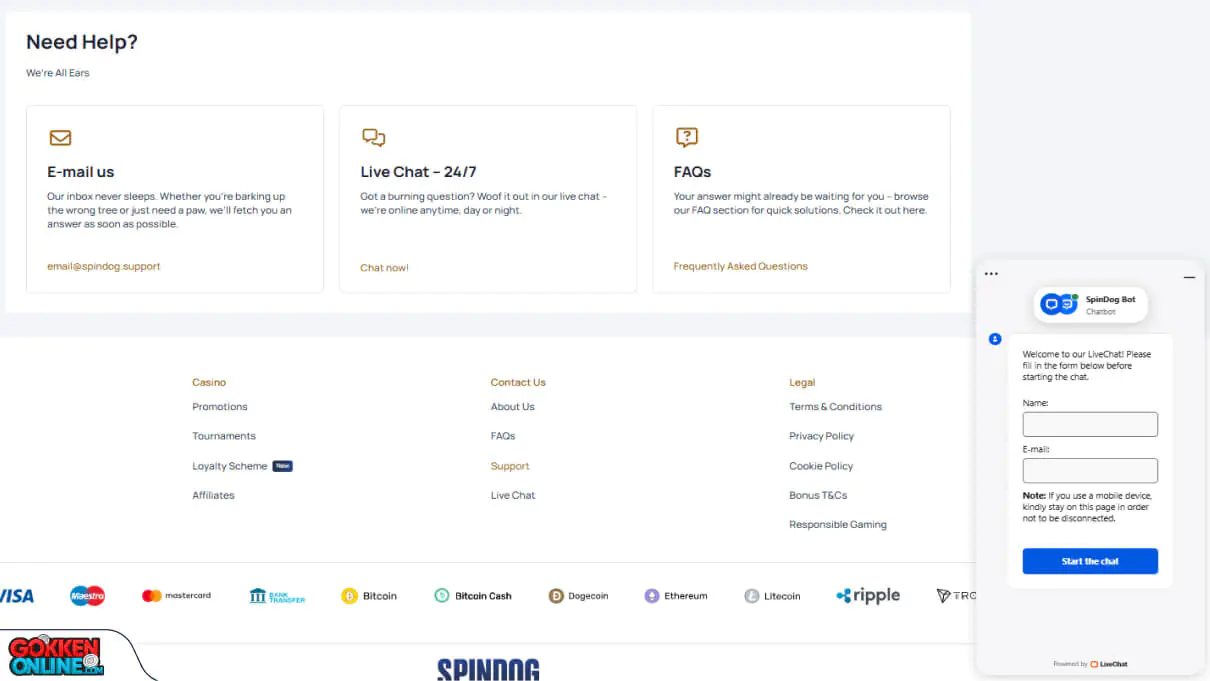Image resolution: width=1210 pixels, height=681 pixels.
Task: Open the Chat now! link
Action: tap(384, 268)
